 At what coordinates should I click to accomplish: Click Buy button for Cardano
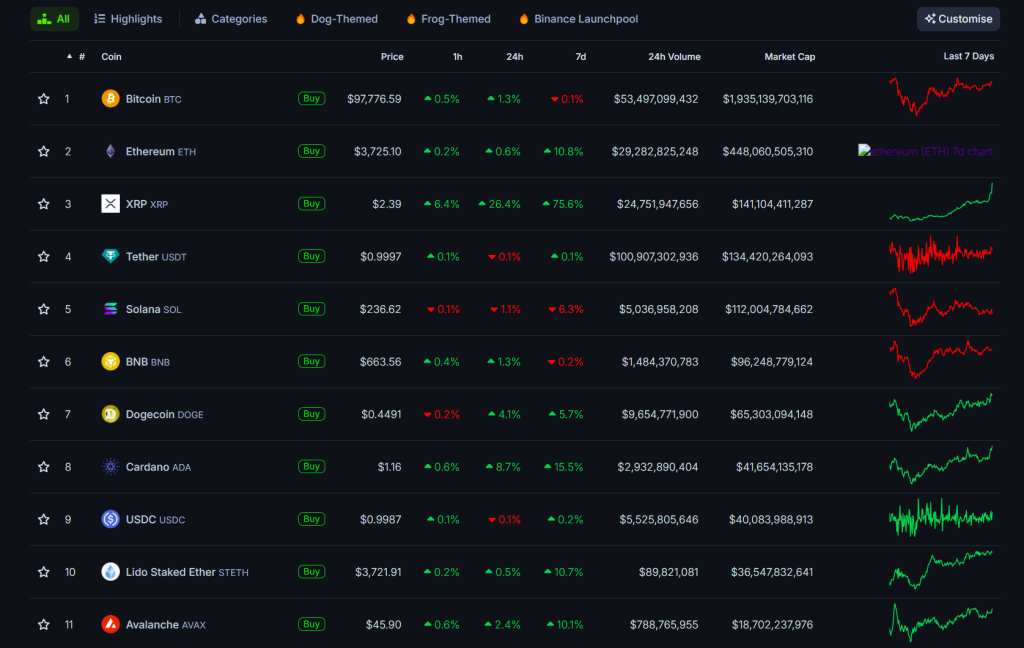(x=312, y=466)
